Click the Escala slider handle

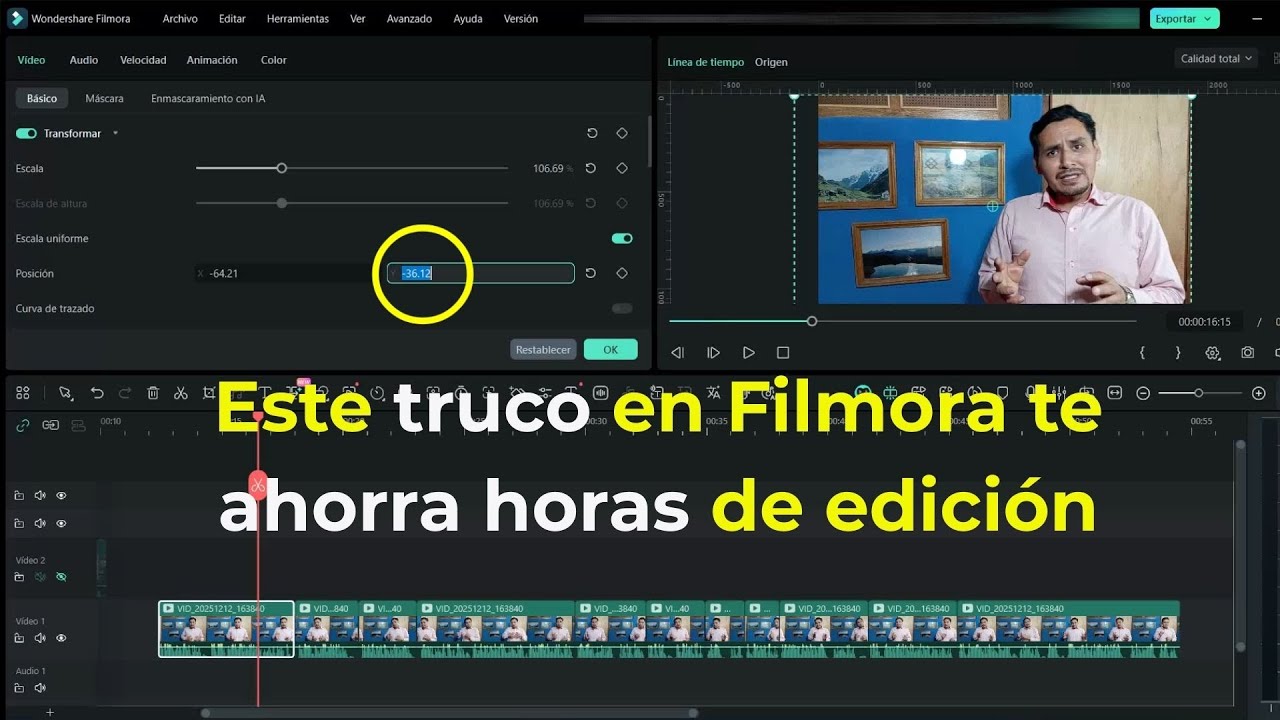282,168
